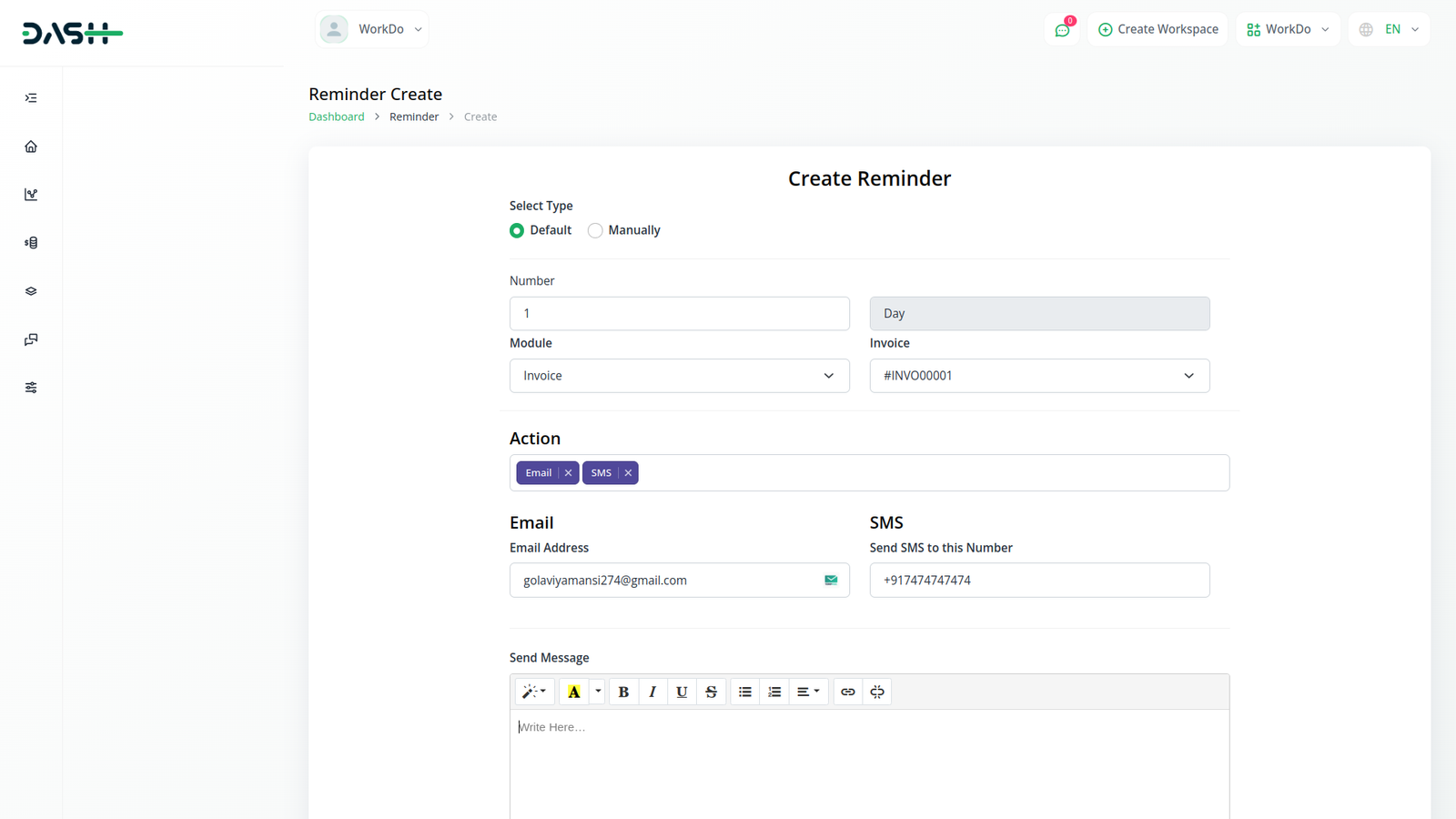The height and width of the screenshot is (819, 1456).
Task: Open the Module dropdown showing Invoice
Action: click(679, 376)
